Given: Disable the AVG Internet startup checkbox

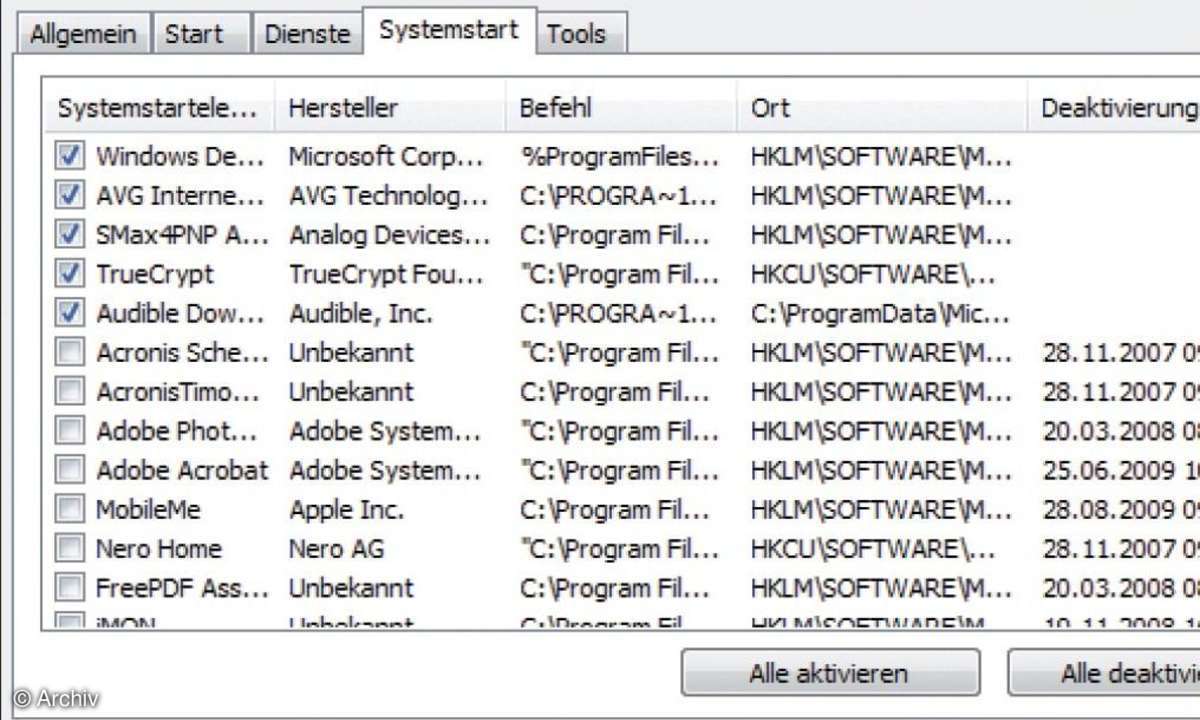Looking at the screenshot, I should click(70, 195).
